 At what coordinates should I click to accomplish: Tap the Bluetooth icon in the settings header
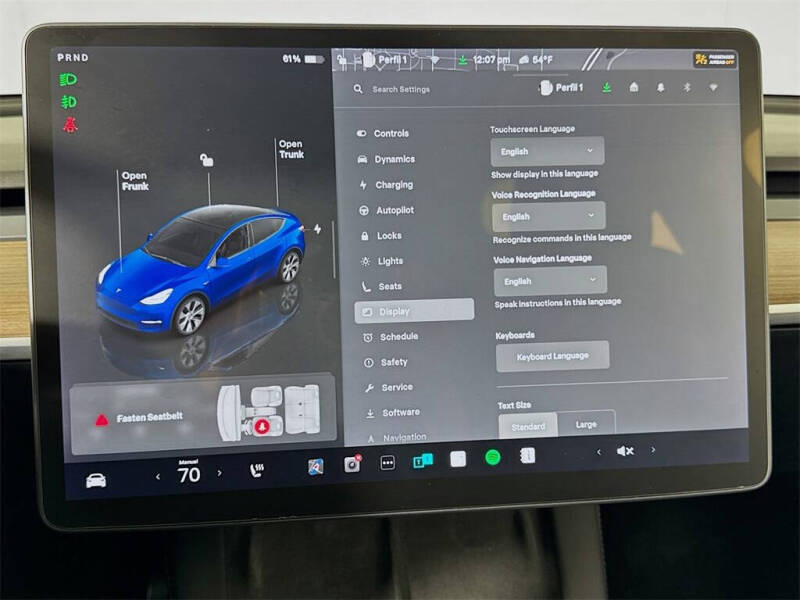pyautogui.click(x=687, y=88)
